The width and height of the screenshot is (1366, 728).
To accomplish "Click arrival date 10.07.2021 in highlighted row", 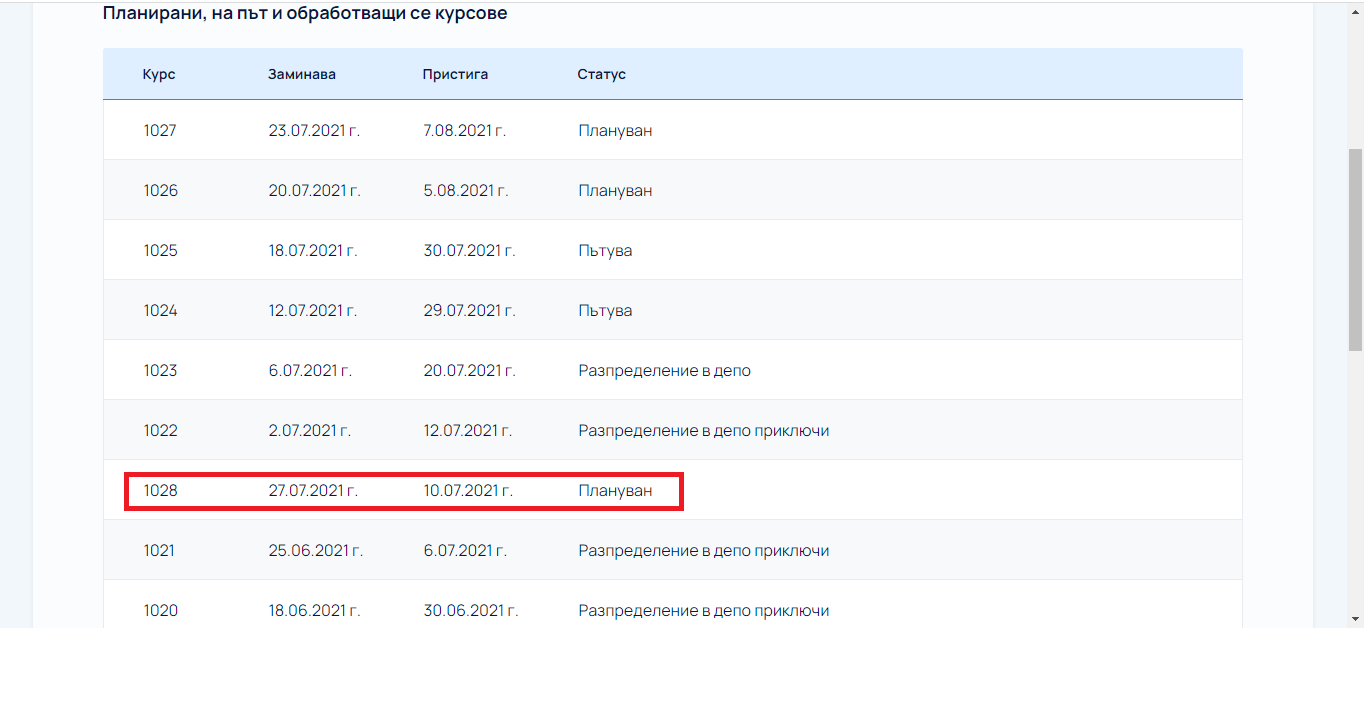I will (468, 490).
